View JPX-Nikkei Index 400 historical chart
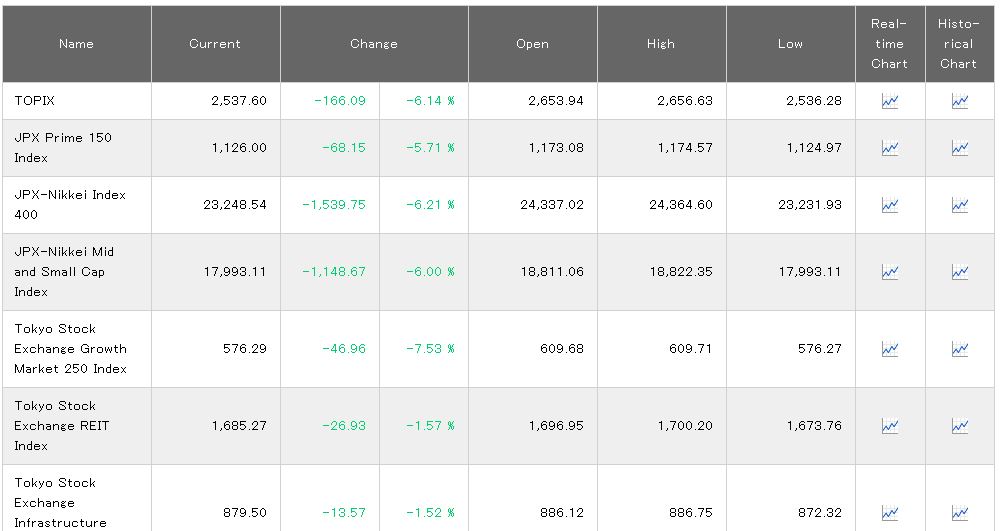 [959, 205]
